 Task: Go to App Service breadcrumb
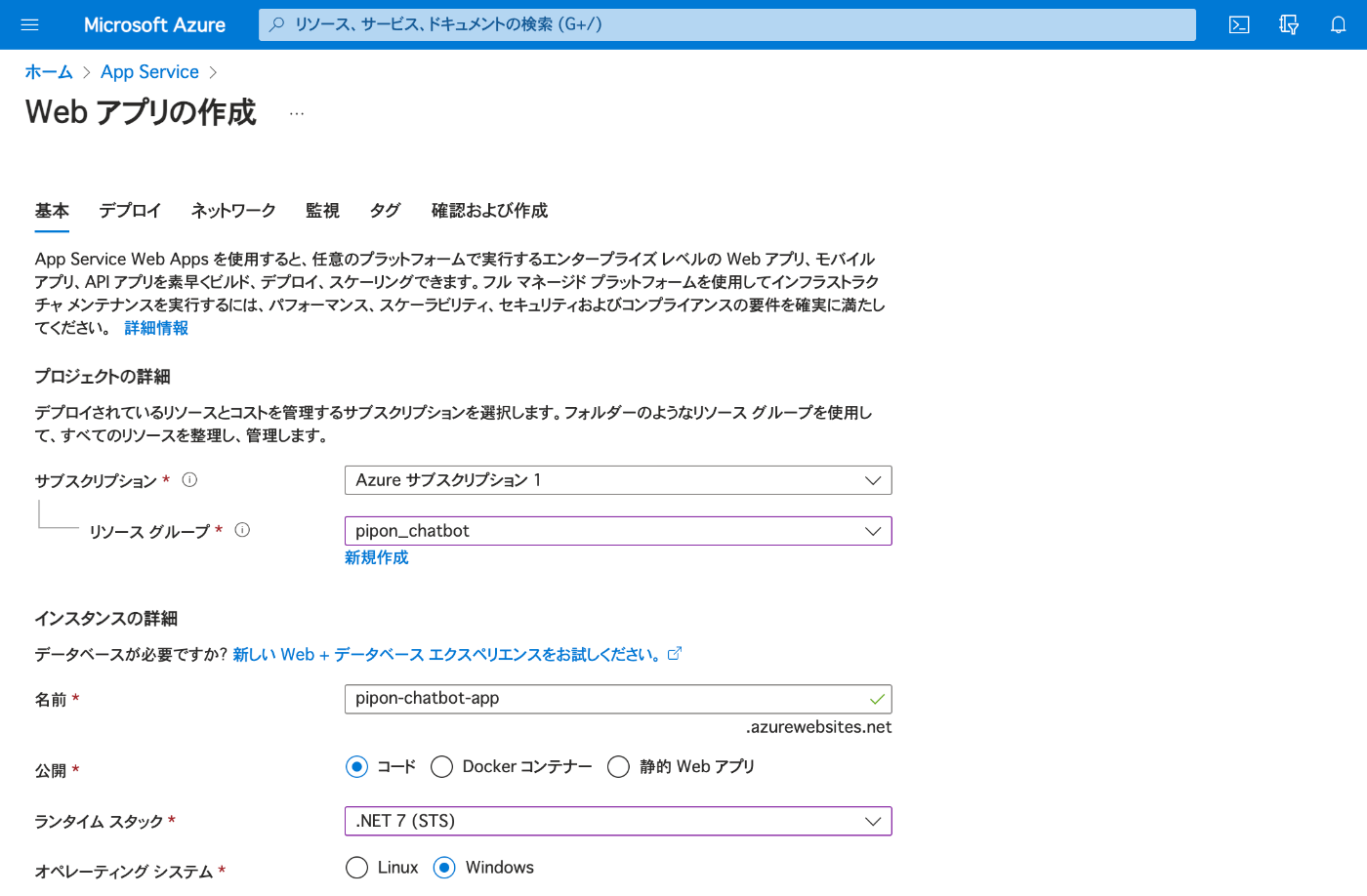coord(149,72)
